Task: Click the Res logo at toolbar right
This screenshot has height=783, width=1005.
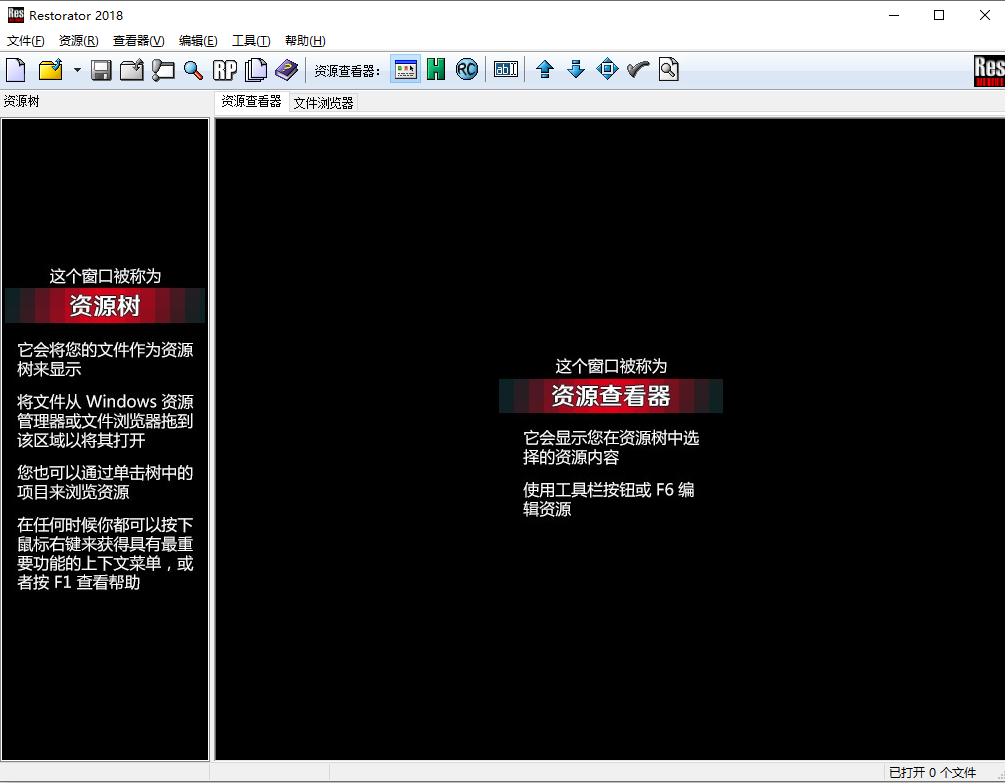Action: pyautogui.click(x=989, y=70)
